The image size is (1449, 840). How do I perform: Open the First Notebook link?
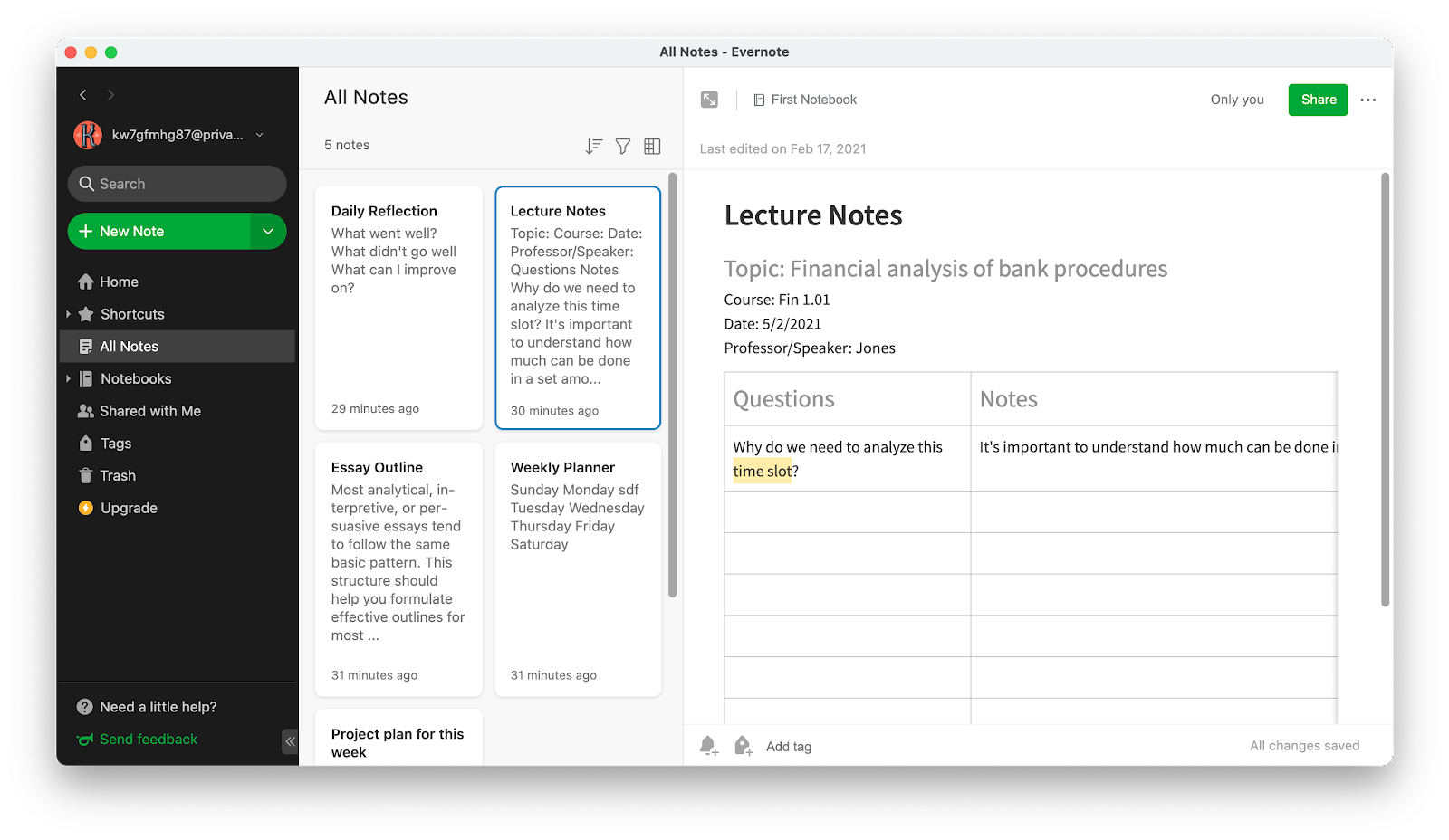[805, 100]
